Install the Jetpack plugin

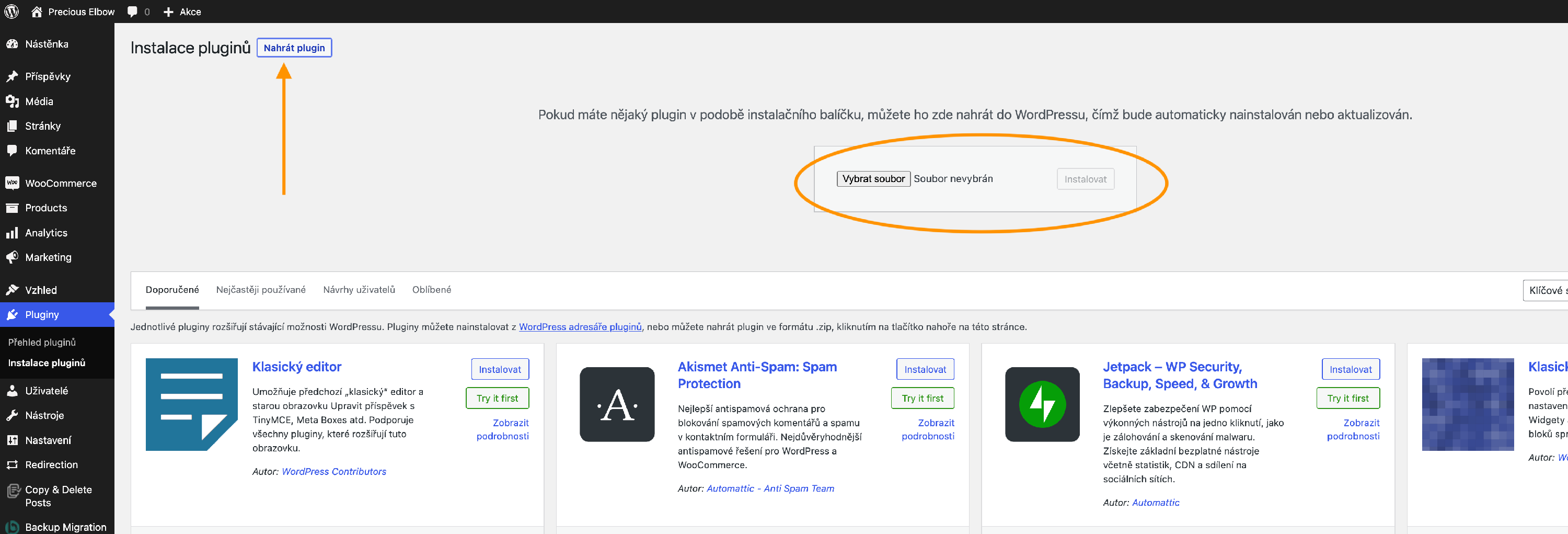click(x=1350, y=369)
